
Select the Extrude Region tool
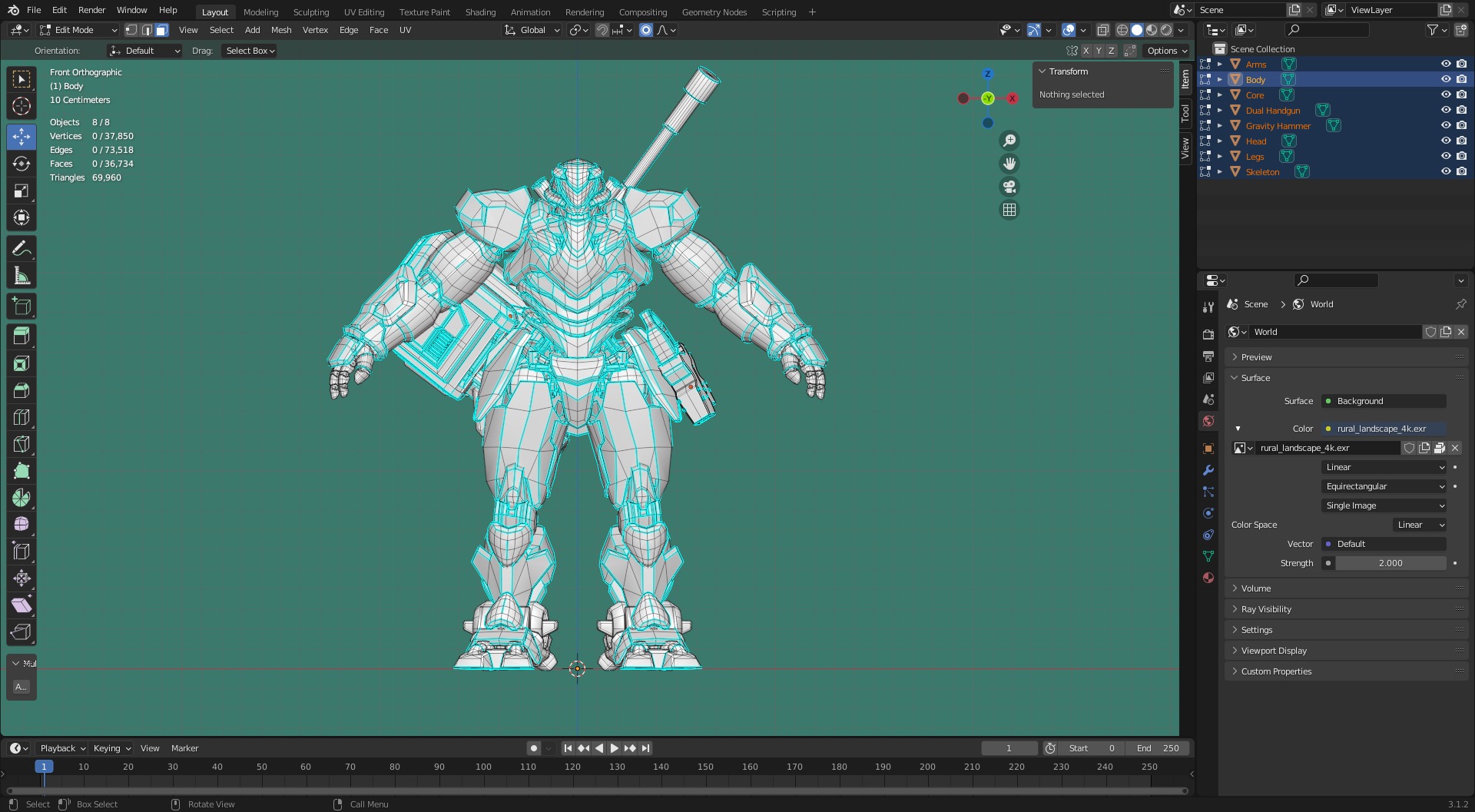22,336
